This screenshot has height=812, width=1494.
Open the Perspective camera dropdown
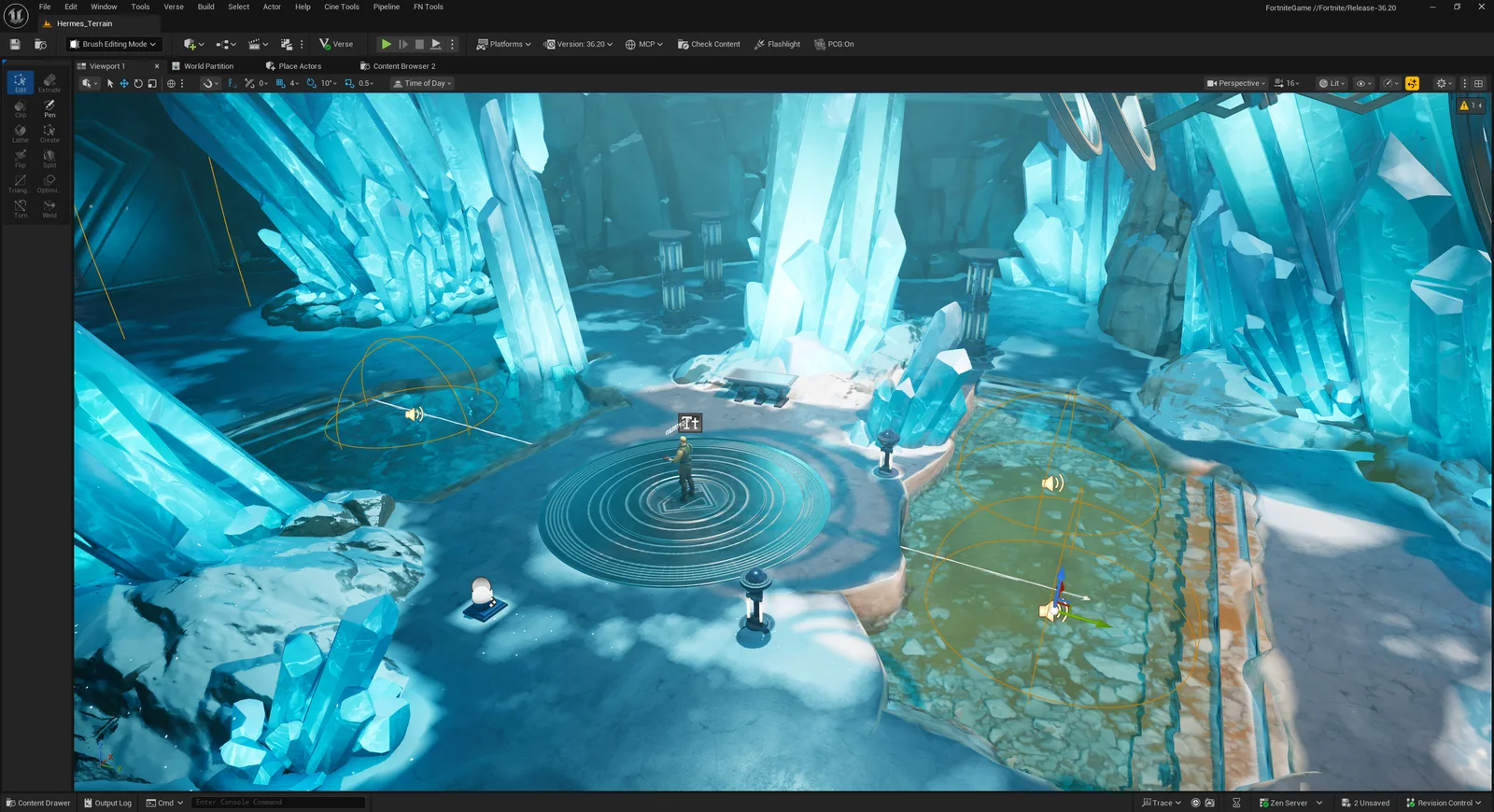coord(1236,83)
